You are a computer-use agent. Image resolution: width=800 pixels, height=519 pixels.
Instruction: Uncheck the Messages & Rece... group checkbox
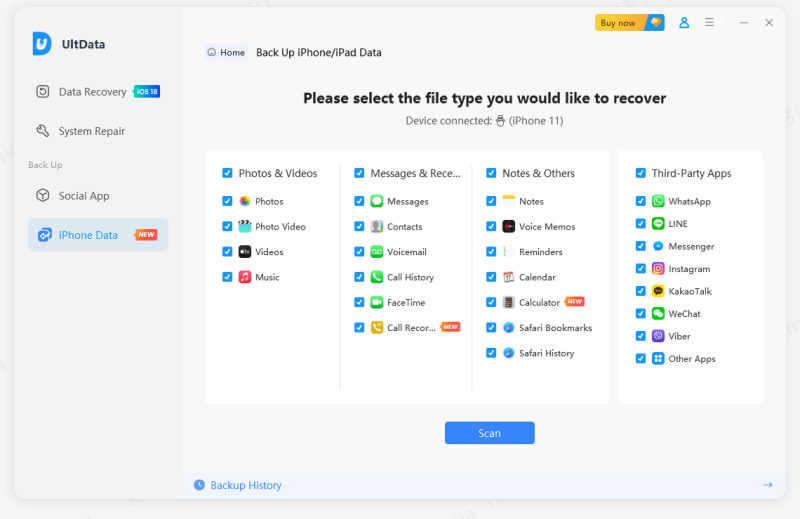[359, 173]
